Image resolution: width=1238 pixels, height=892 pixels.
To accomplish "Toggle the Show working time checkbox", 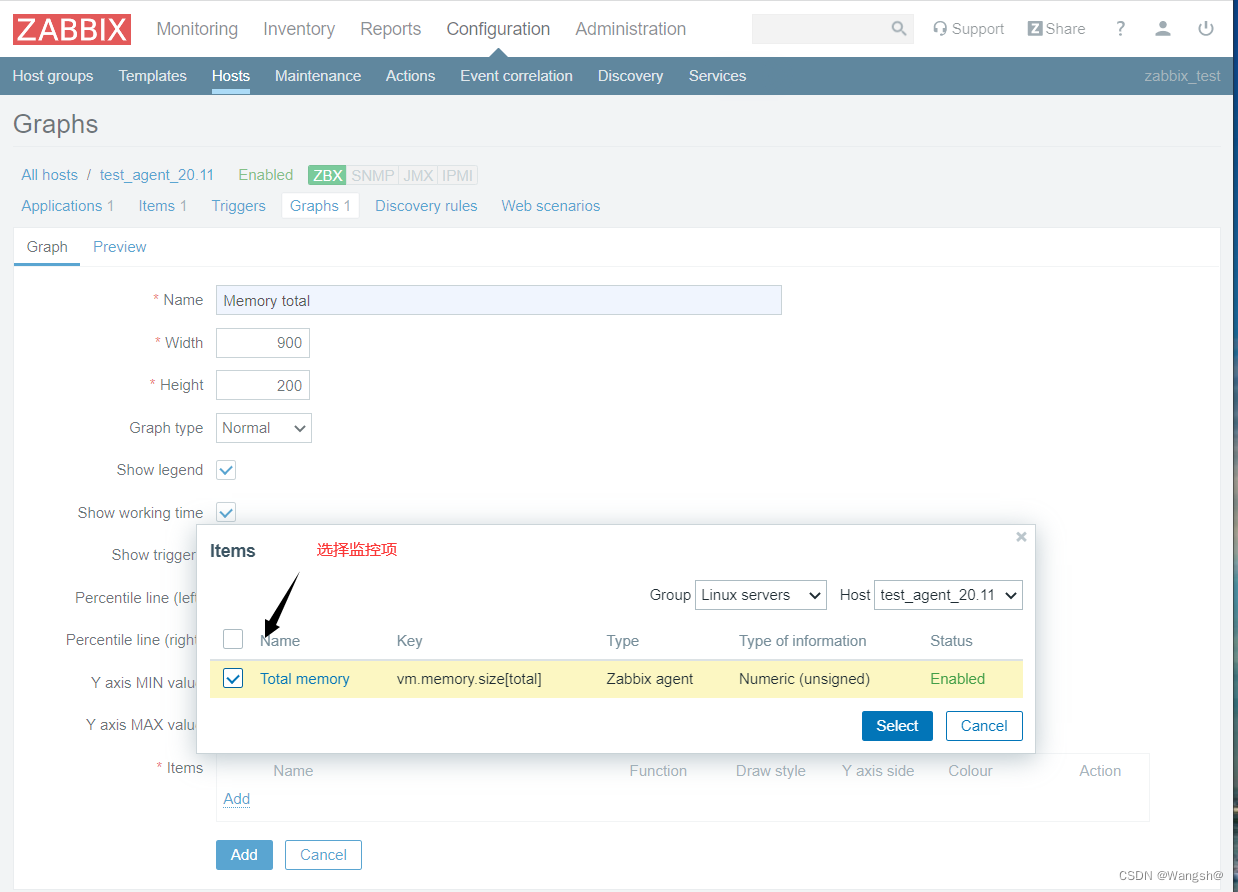I will (226, 513).
